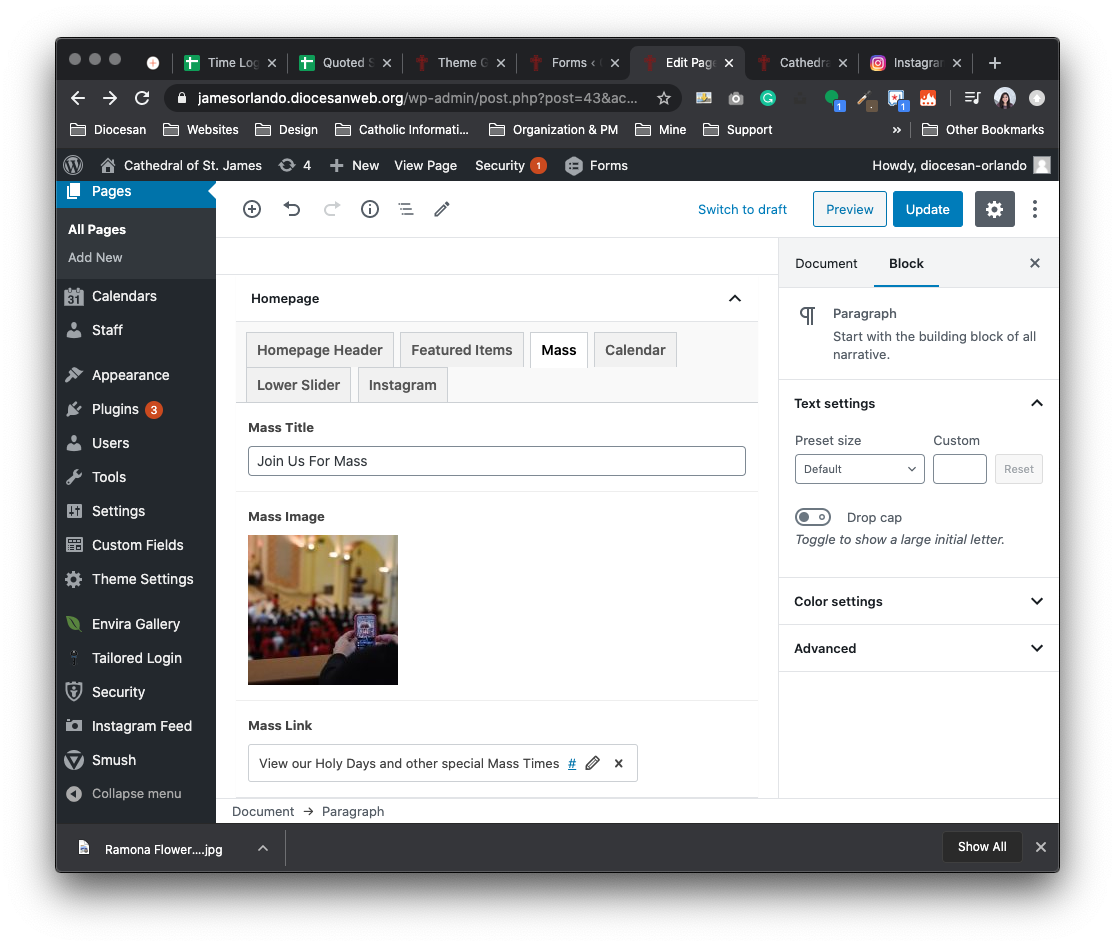Click the Undo arrow in editor toolbar
Image resolution: width=1115 pixels, height=946 pixels.
coord(292,209)
